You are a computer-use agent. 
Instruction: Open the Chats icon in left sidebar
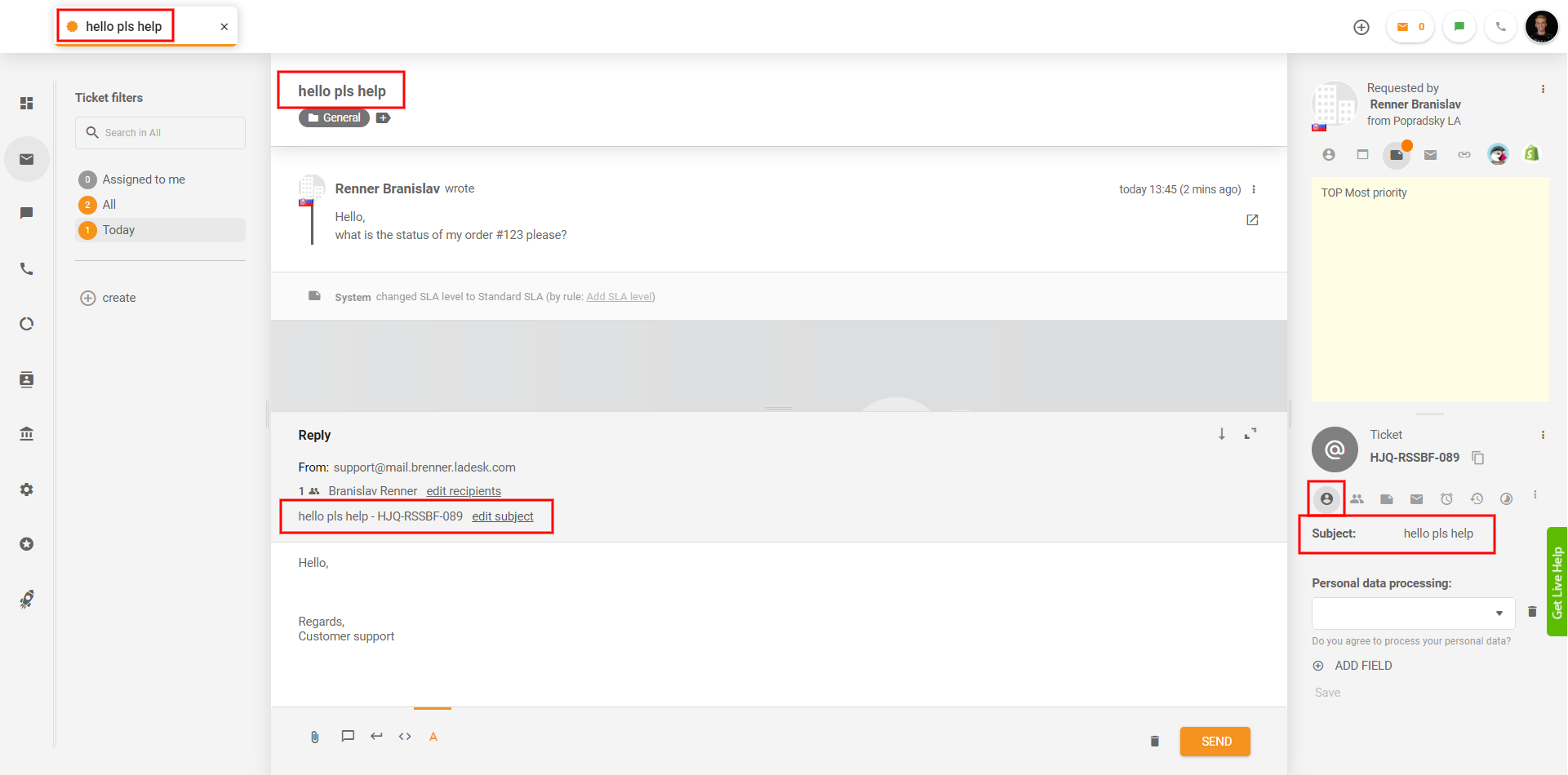pyautogui.click(x=27, y=214)
